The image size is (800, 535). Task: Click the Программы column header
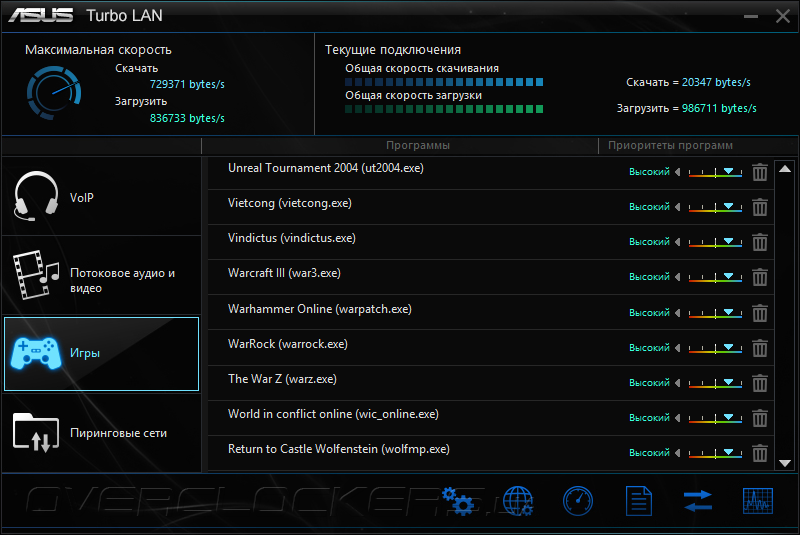point(418,145)
